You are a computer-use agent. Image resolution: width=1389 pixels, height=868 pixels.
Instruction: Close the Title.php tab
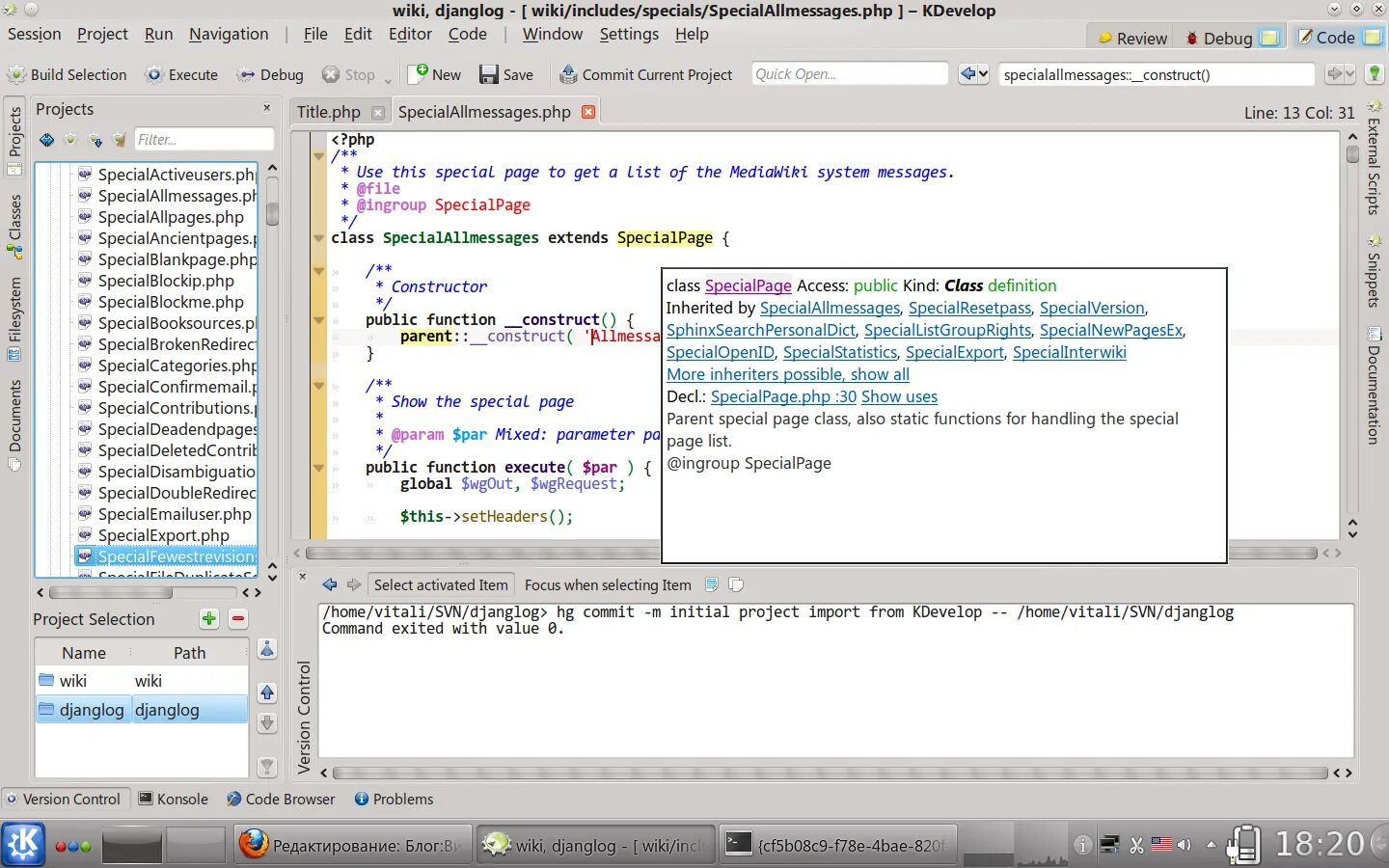378,113
